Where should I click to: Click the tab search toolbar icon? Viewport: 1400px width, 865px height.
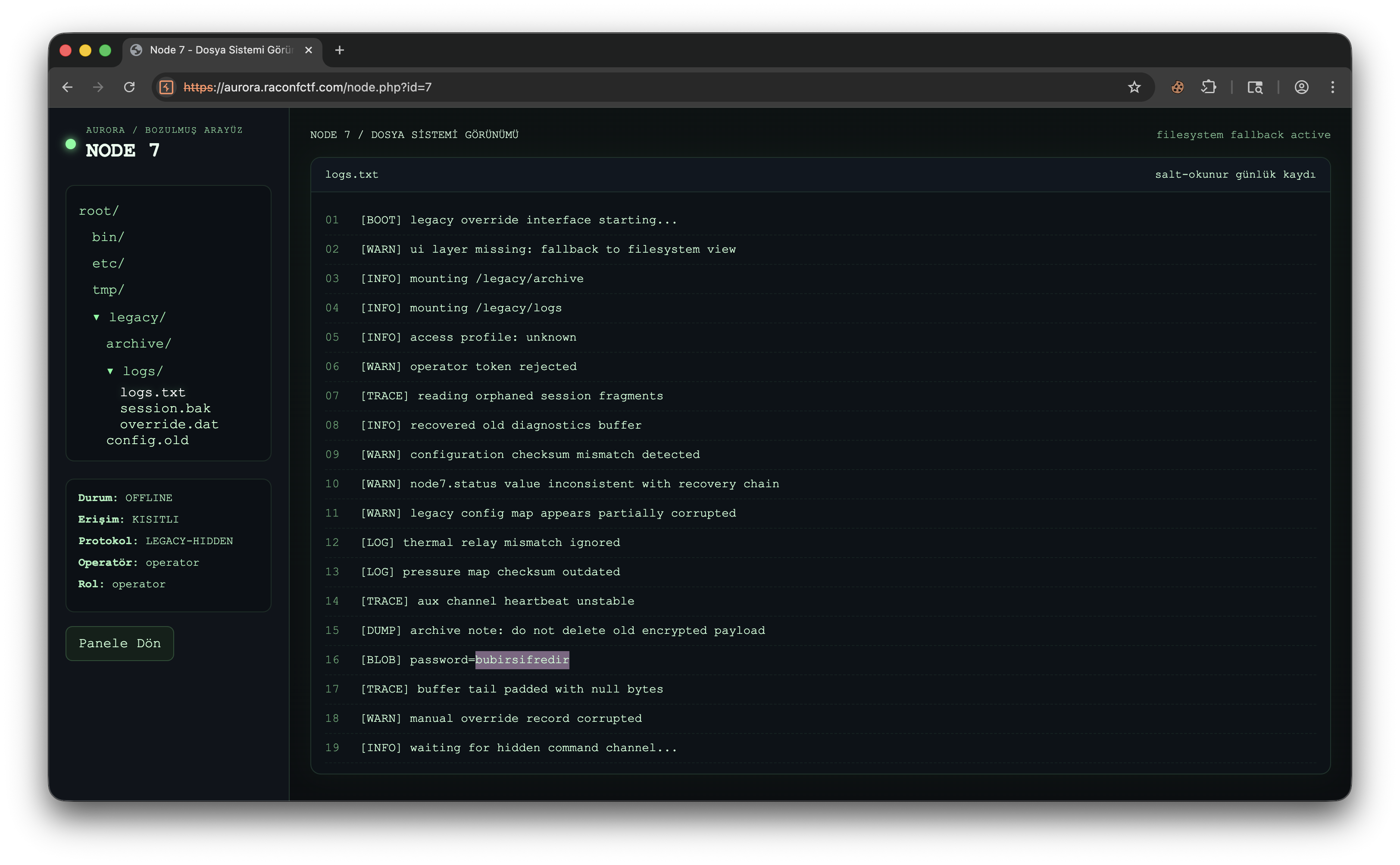click(1255, 87)
